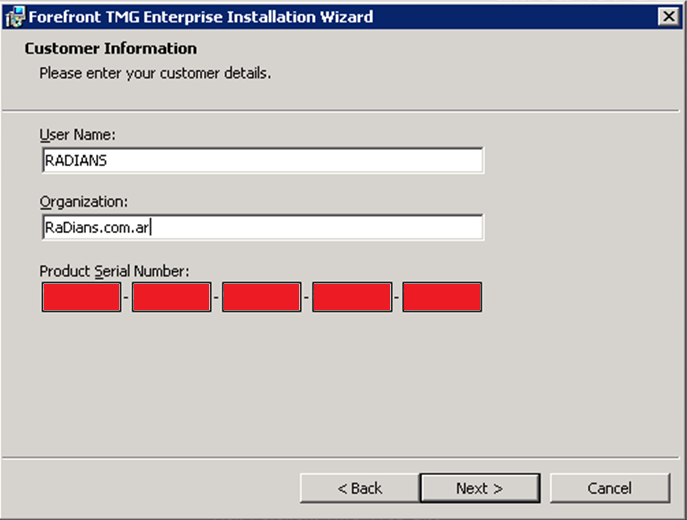The image size is (687, 520).
Task: Select the fifth serial number box
Action: pyautogui.click(x=442, y=297)
